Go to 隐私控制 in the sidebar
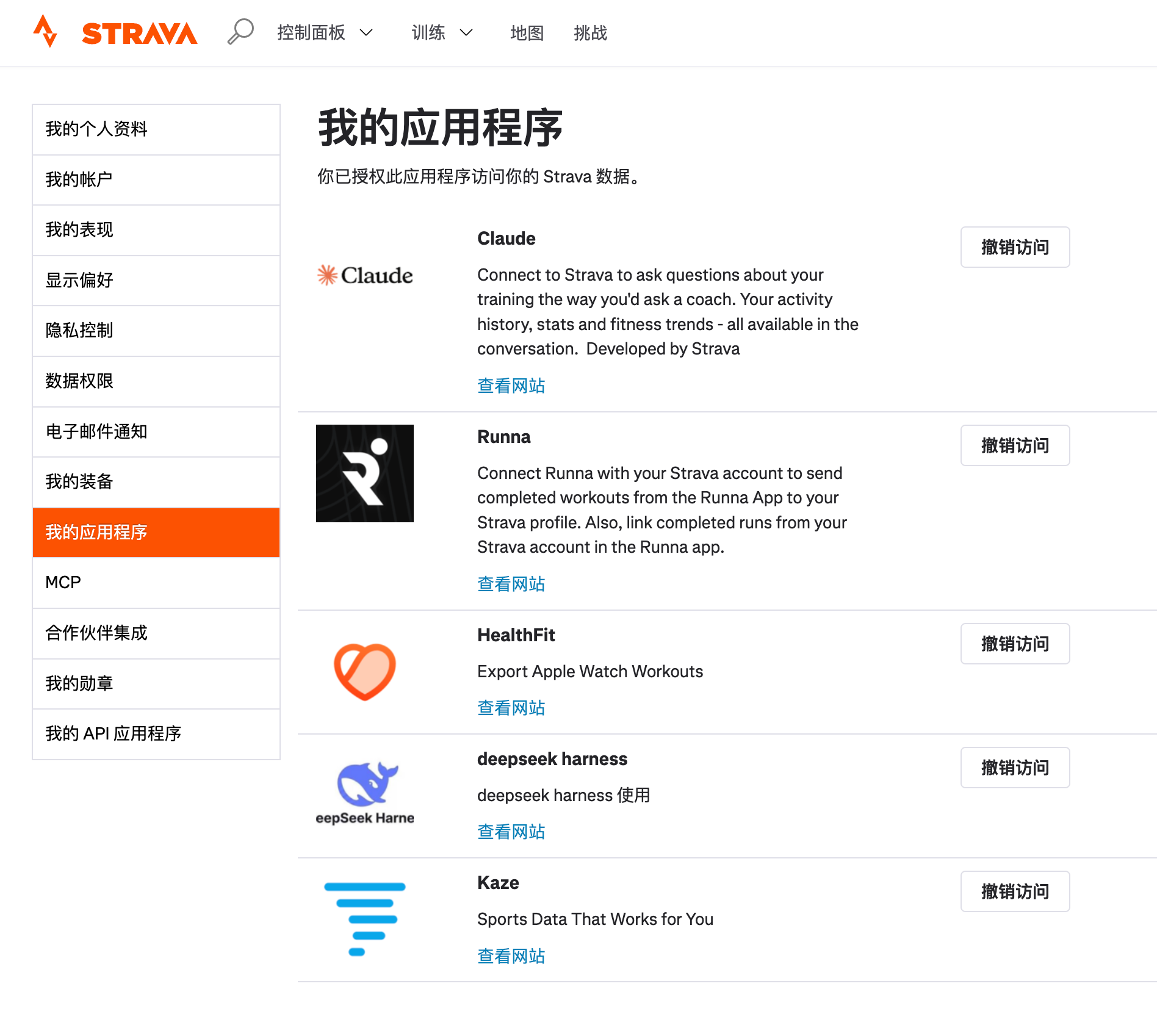This screenshot has height=1036, width=1157. (156, 331)
